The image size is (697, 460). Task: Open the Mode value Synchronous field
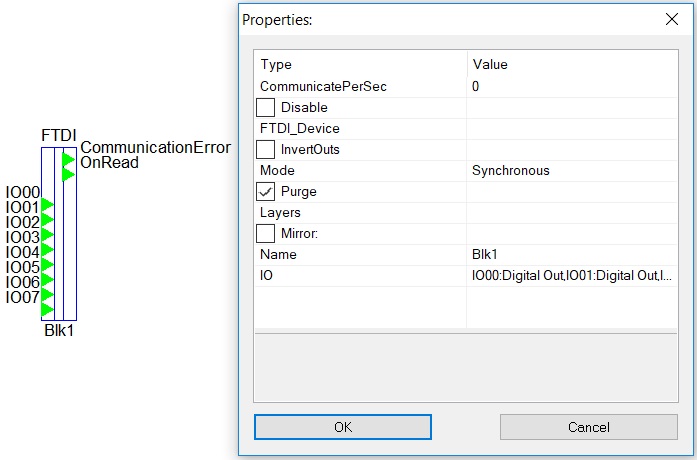point(572,171)
